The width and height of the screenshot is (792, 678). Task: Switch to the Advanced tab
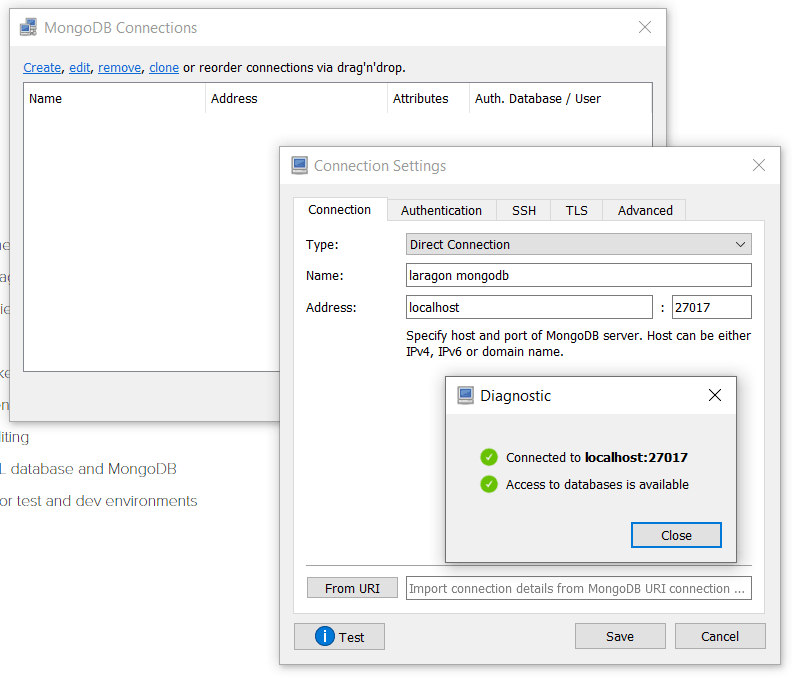coord(645,211)
